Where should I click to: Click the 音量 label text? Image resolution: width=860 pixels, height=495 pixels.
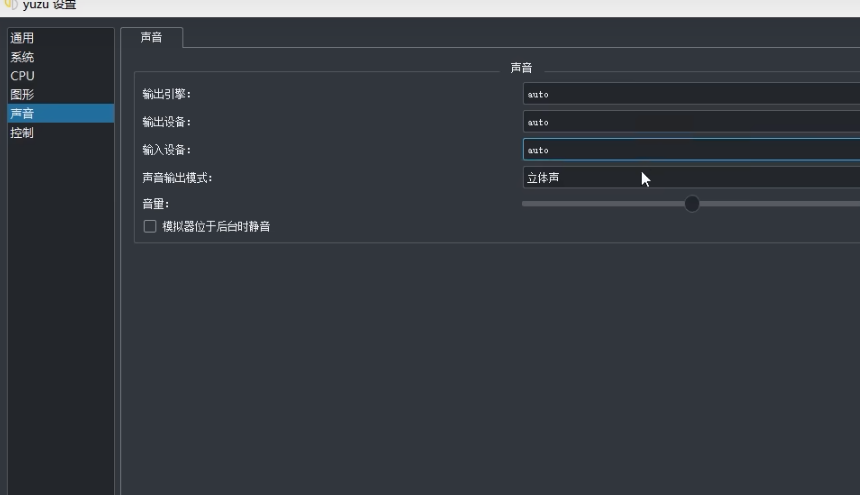pyautogui.click(x=156, y=204)
